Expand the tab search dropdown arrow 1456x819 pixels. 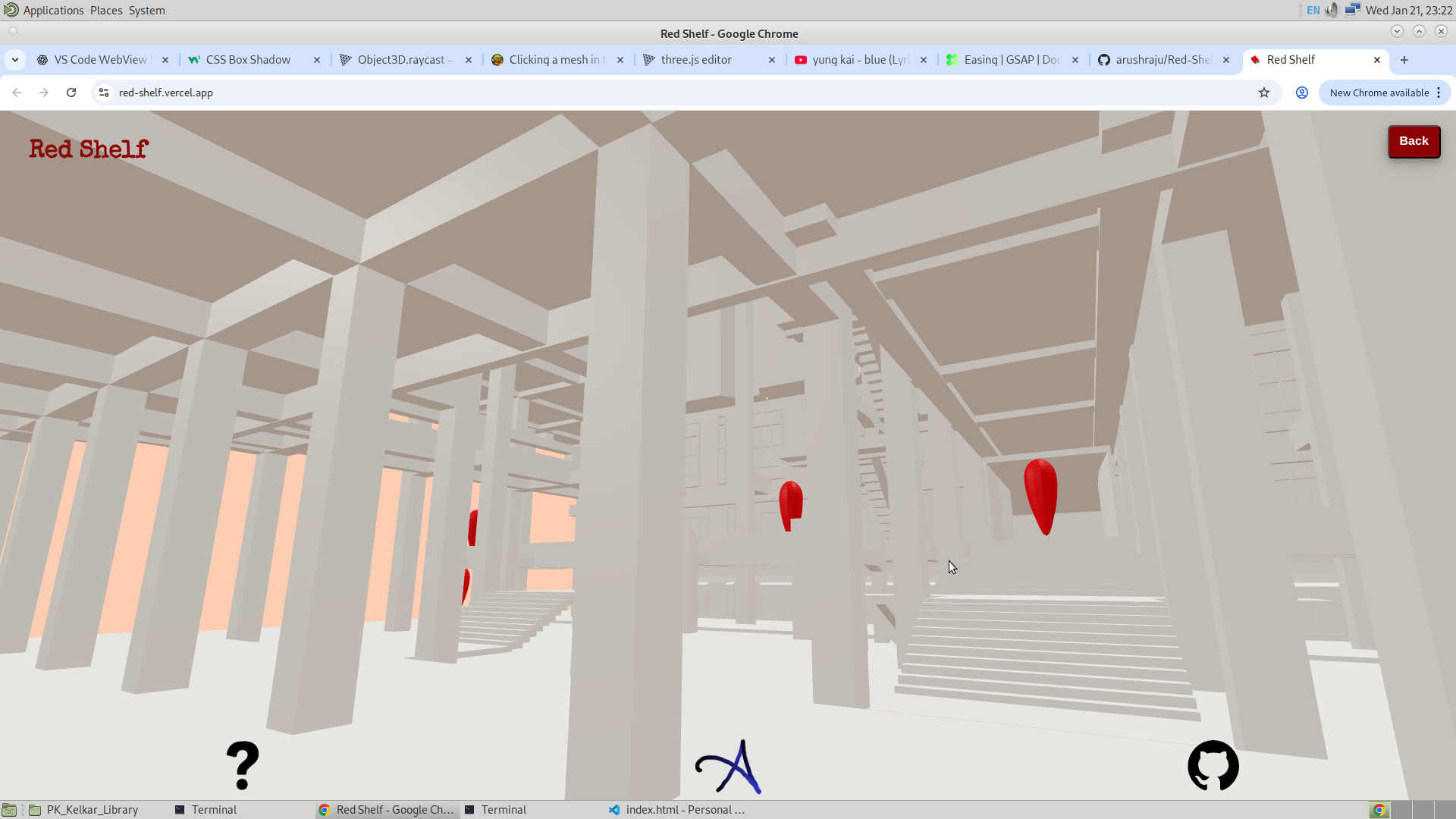point(15,60)
